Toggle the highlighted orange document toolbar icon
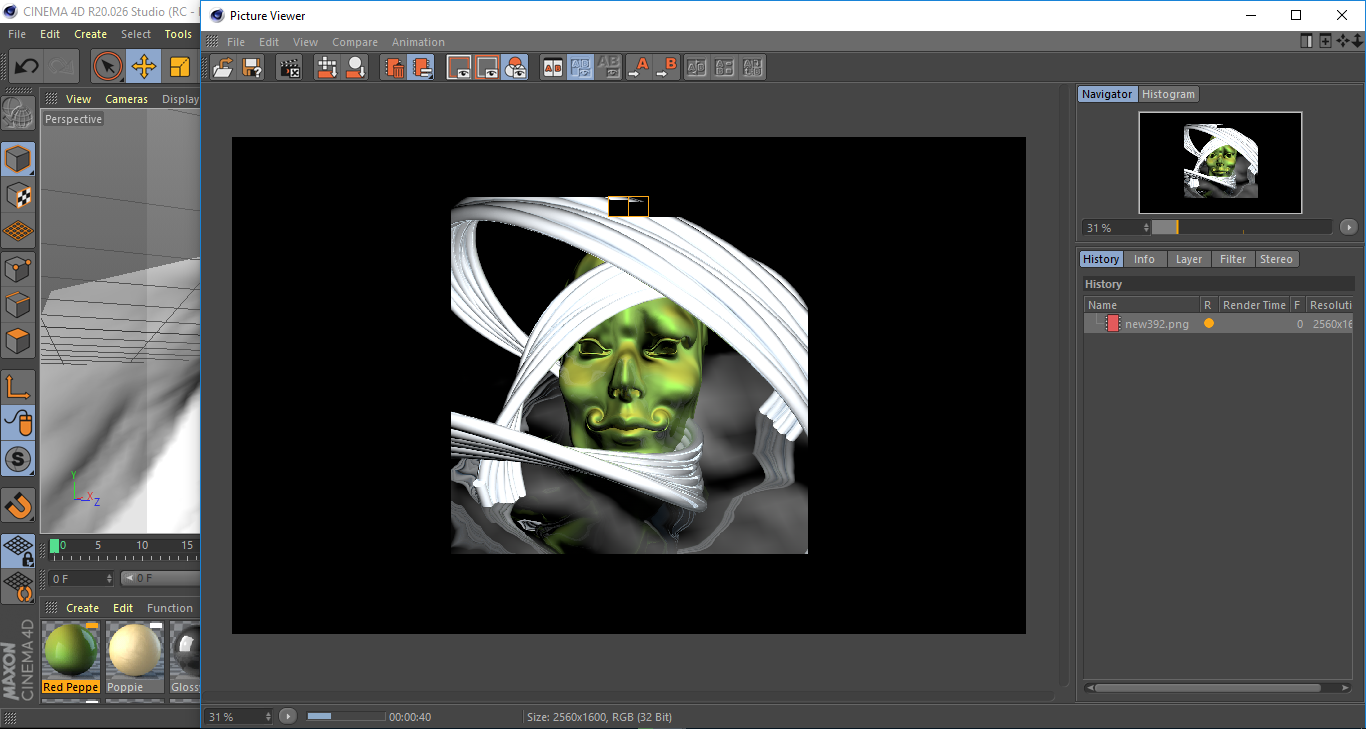The image size is (1366, 729). click(x=422, y=68)
